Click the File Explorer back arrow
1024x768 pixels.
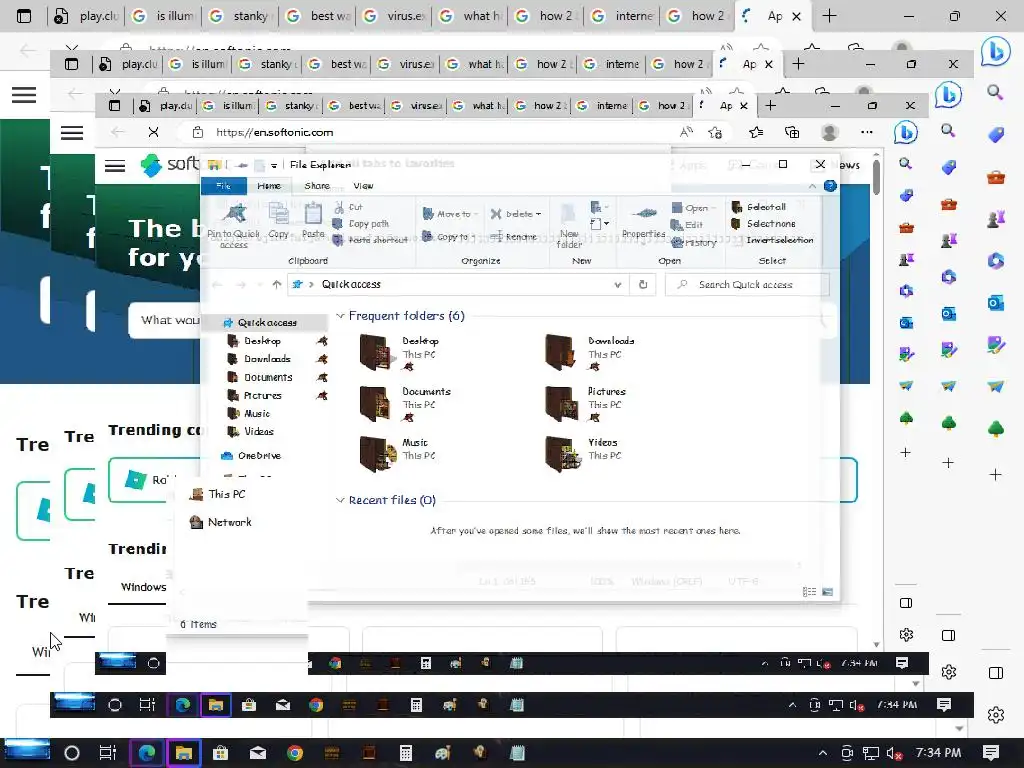click(217, 284)
